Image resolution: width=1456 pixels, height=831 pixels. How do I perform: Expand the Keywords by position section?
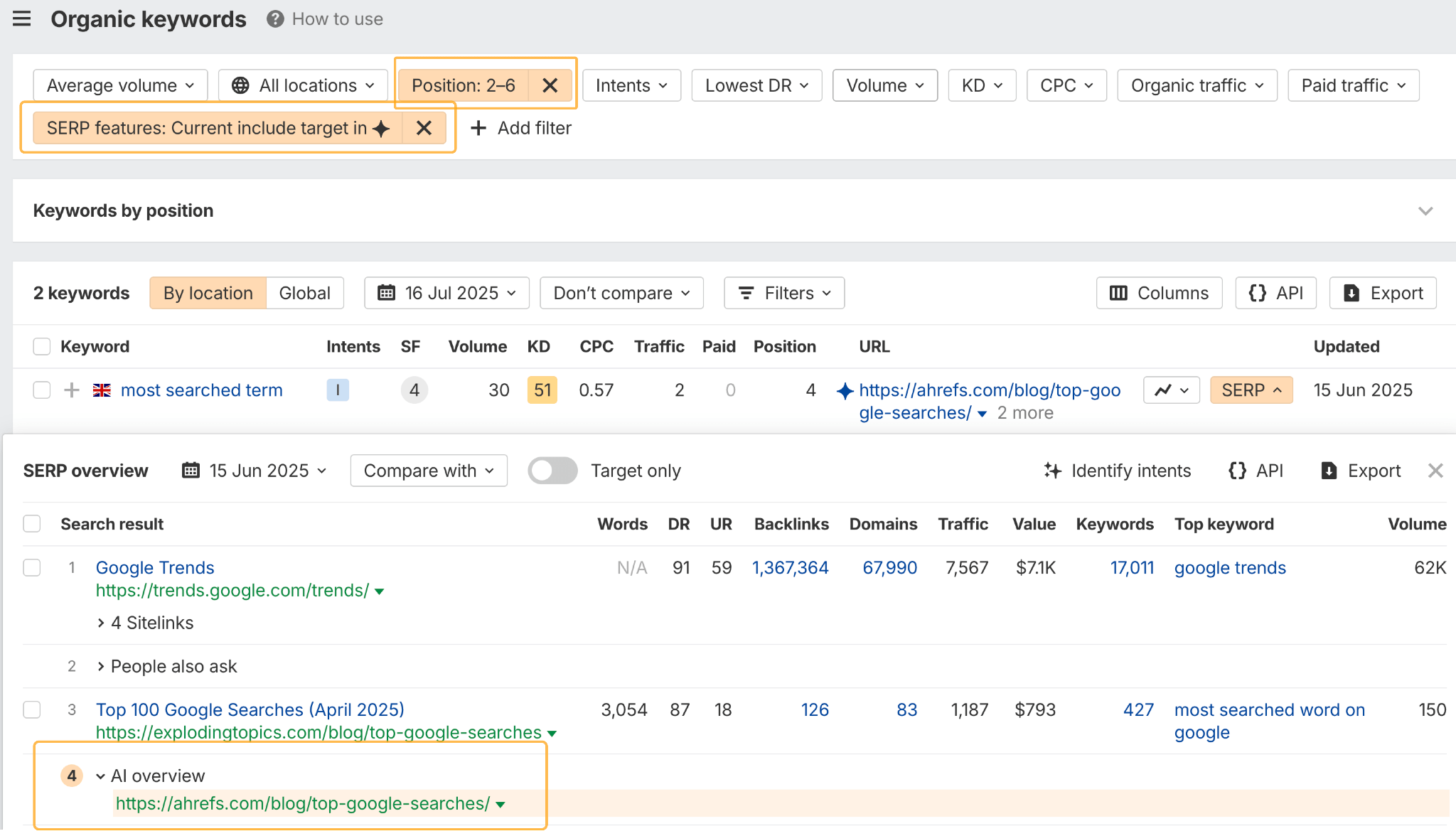click(x=1425, y=211)
